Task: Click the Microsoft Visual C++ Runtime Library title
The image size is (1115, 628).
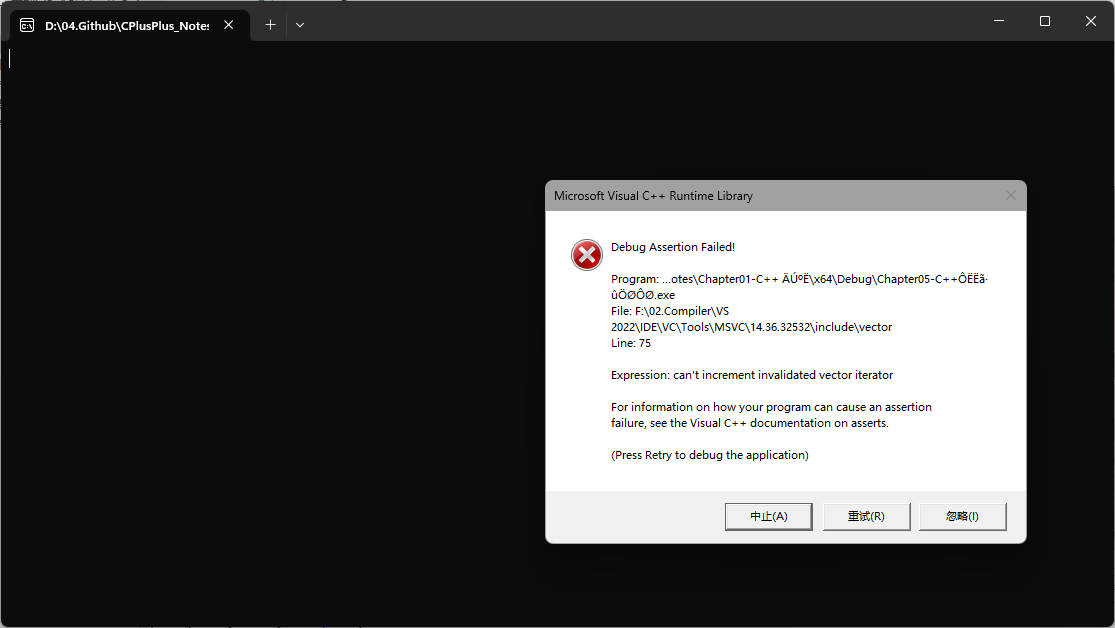Action: tap(653, 196)
